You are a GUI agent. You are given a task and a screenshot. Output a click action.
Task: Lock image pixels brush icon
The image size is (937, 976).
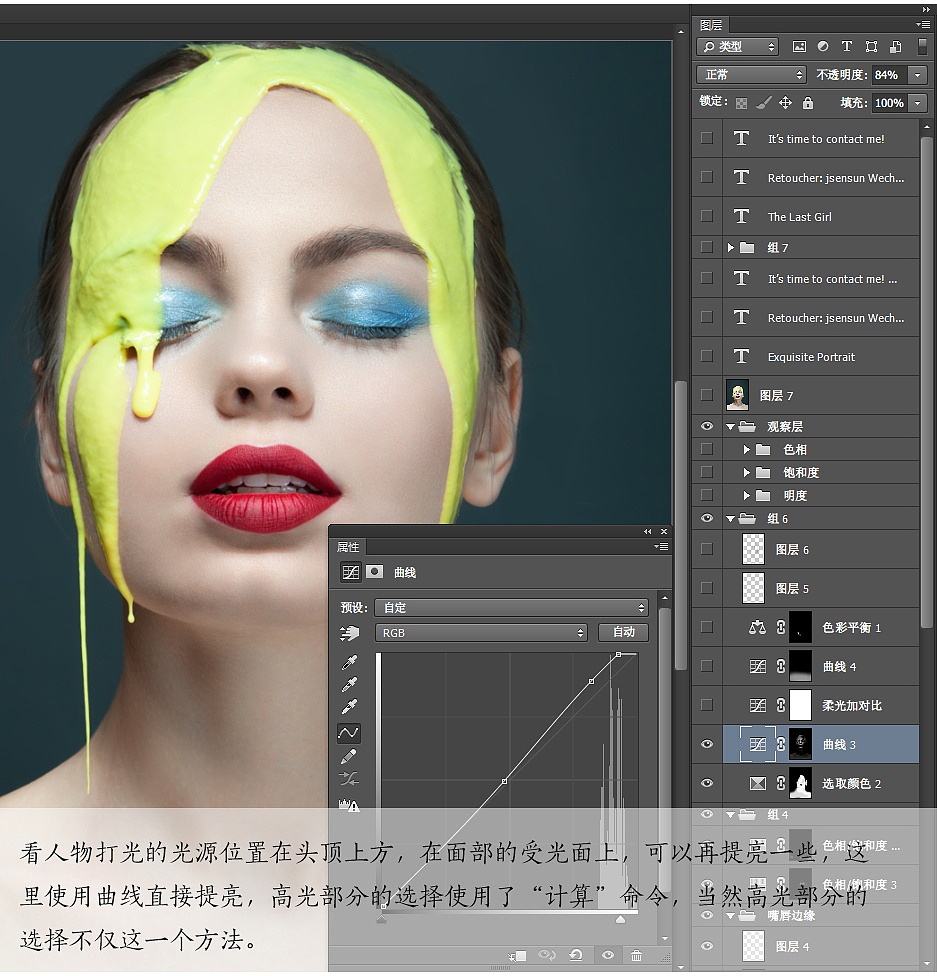click(x=763, y=103)
